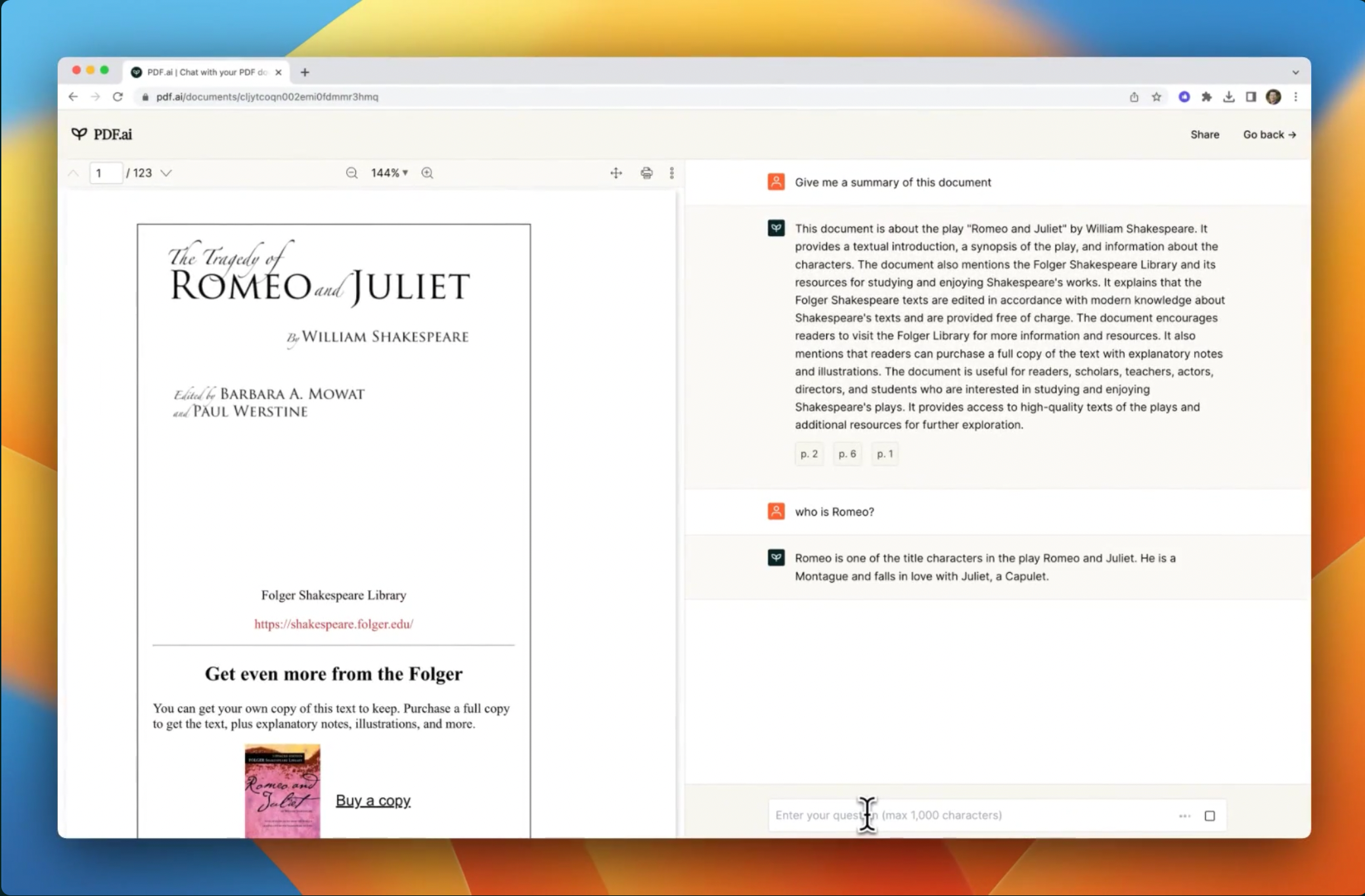Open the print icon in the PDF toolbar
The image size is (1365, 896).
(x=646, y=173)
